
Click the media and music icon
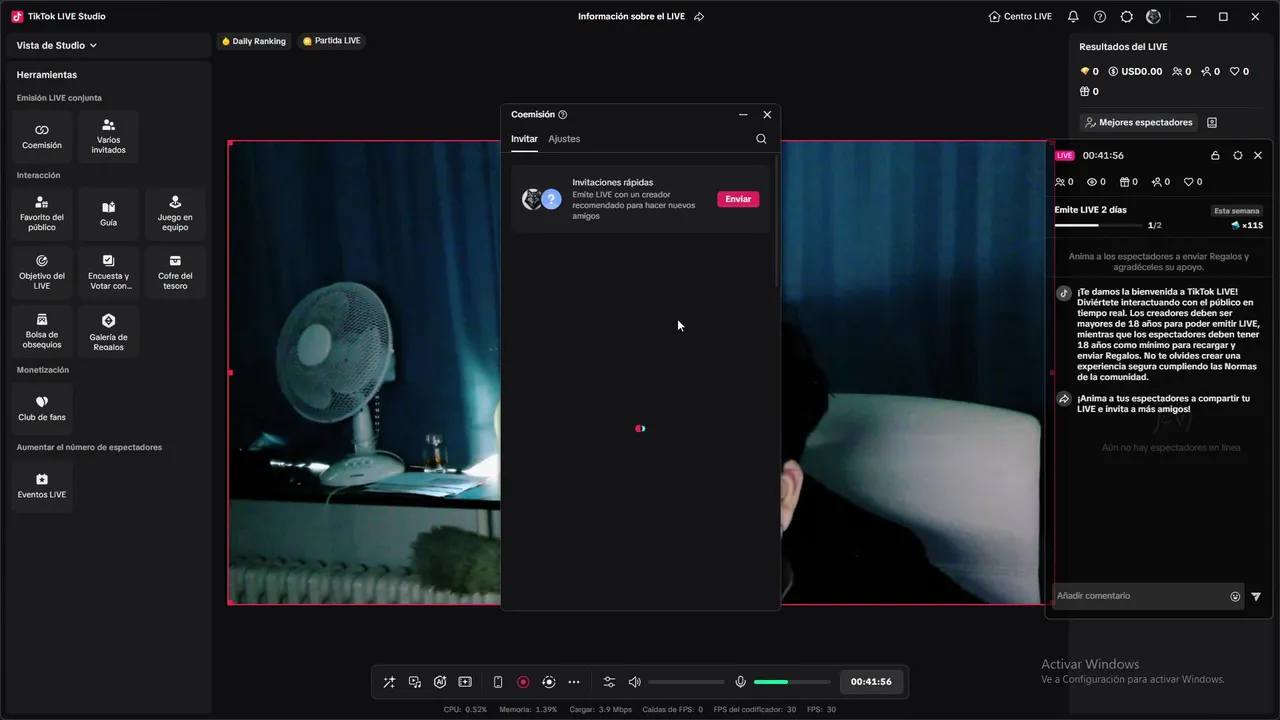pyautogui.click(x=415, y=682)
